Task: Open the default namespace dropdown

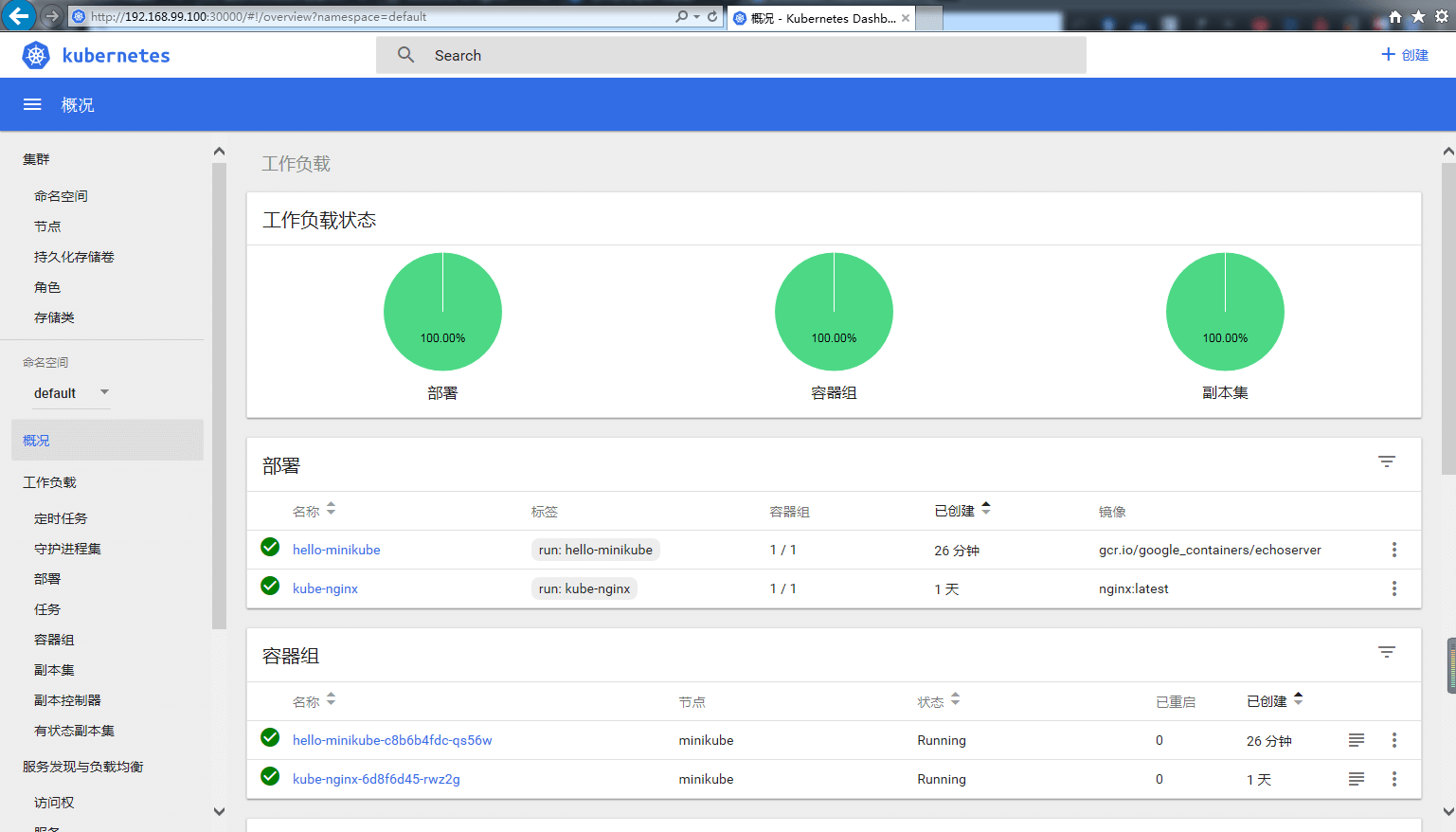Action: (72, 393)
